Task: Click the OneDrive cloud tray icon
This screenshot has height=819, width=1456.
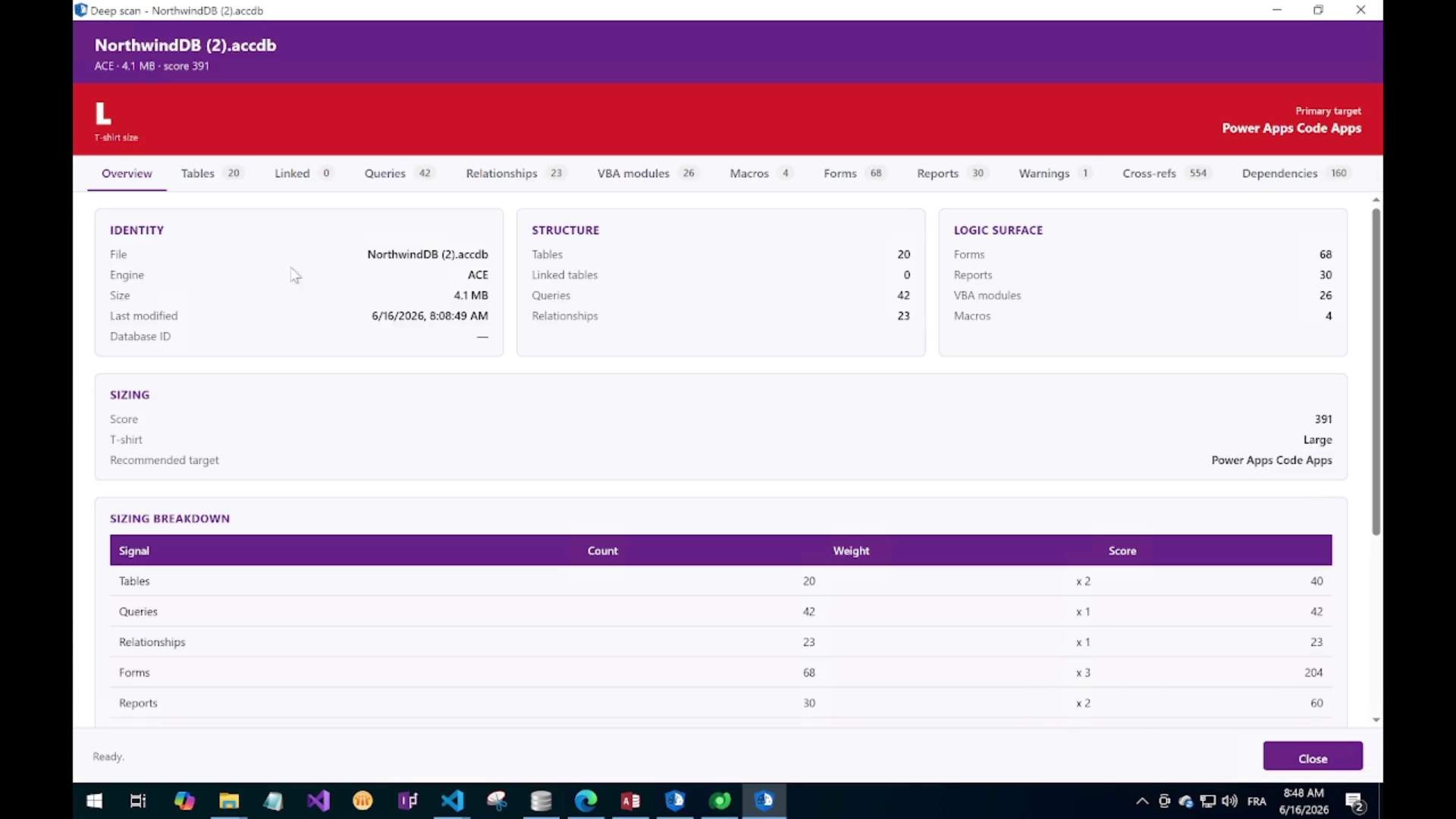Action: 1186,802
